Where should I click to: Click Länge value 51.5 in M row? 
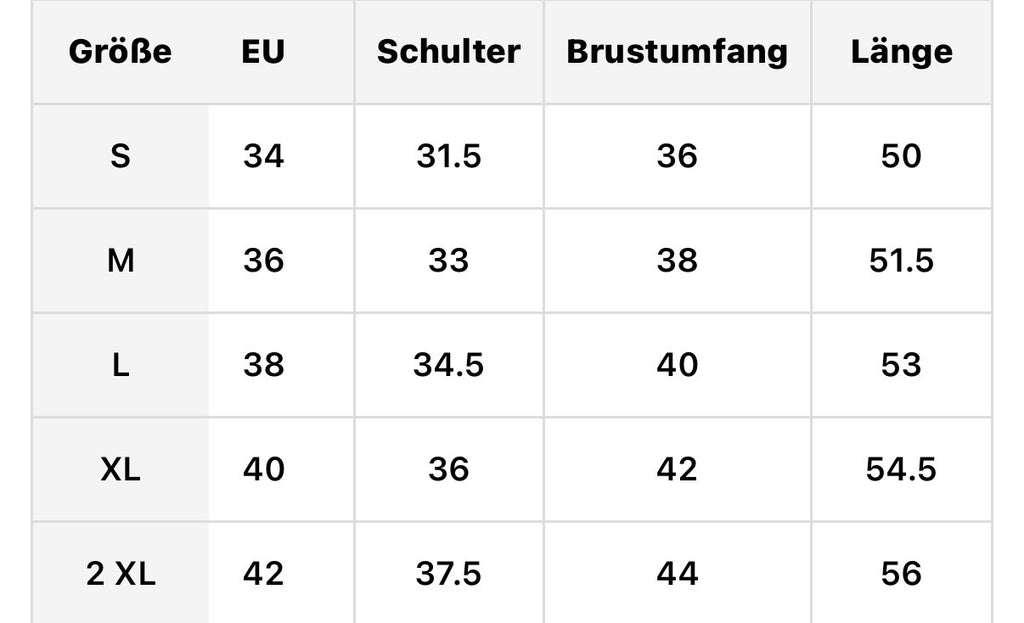click(901, 261)
